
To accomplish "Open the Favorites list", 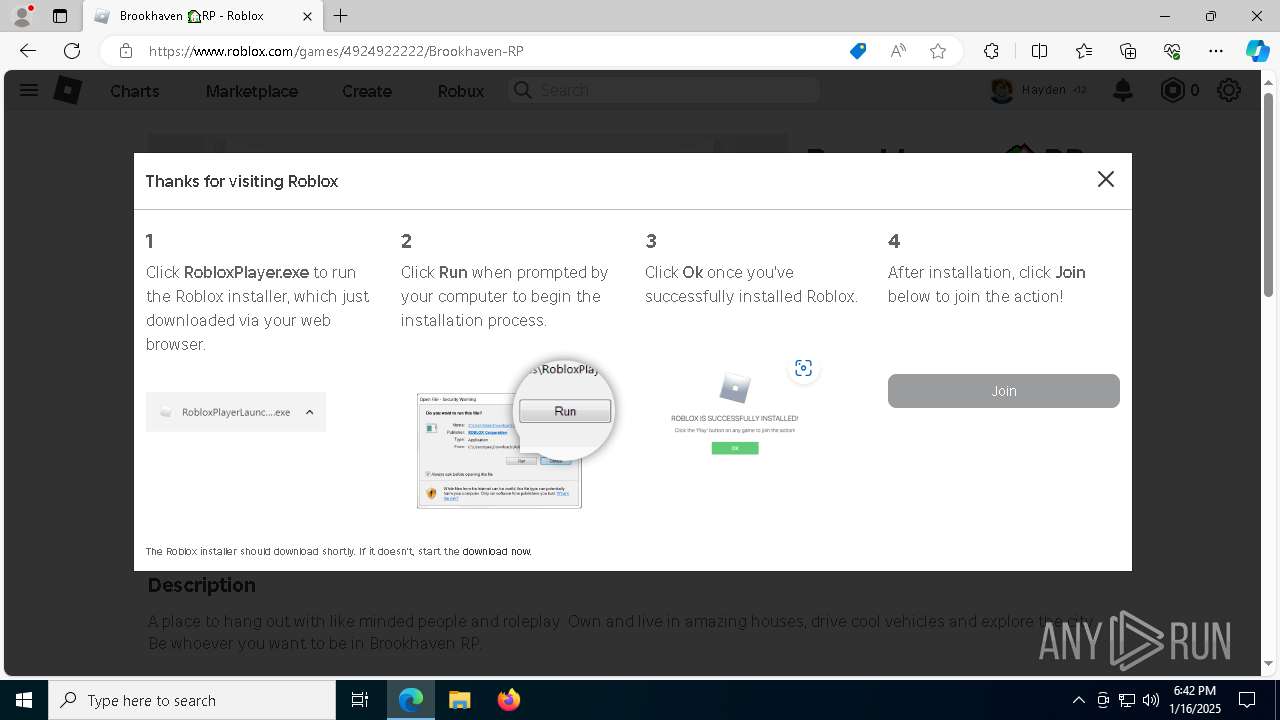I will pos(1084,51).
